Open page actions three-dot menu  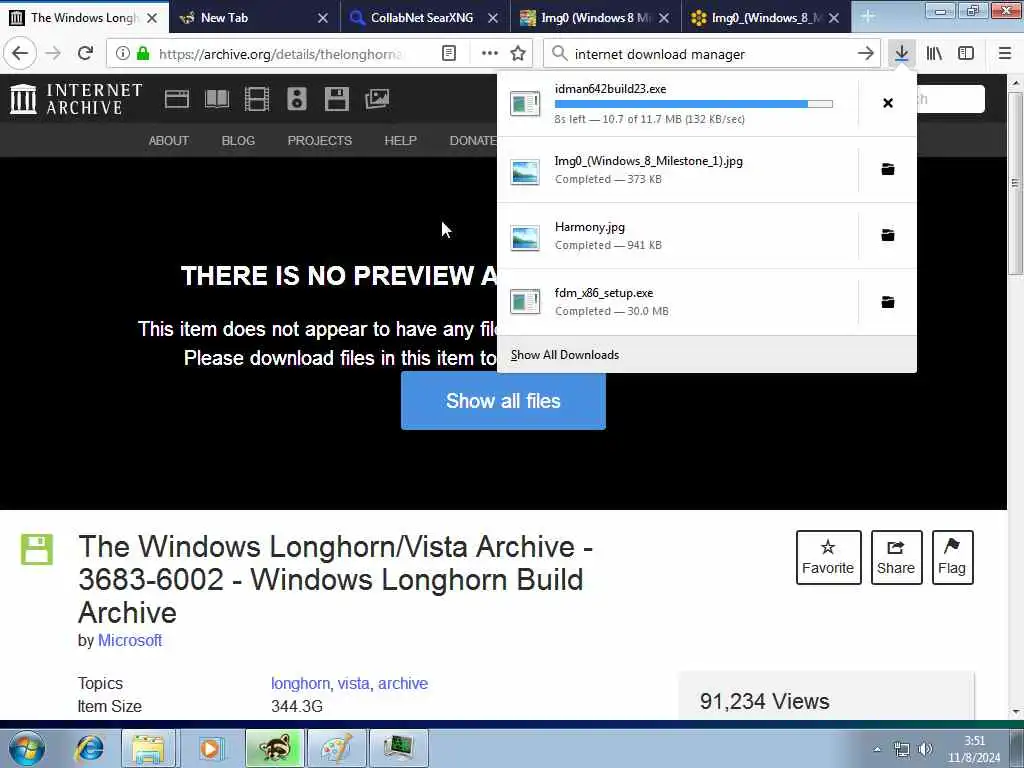click(489, 54)
